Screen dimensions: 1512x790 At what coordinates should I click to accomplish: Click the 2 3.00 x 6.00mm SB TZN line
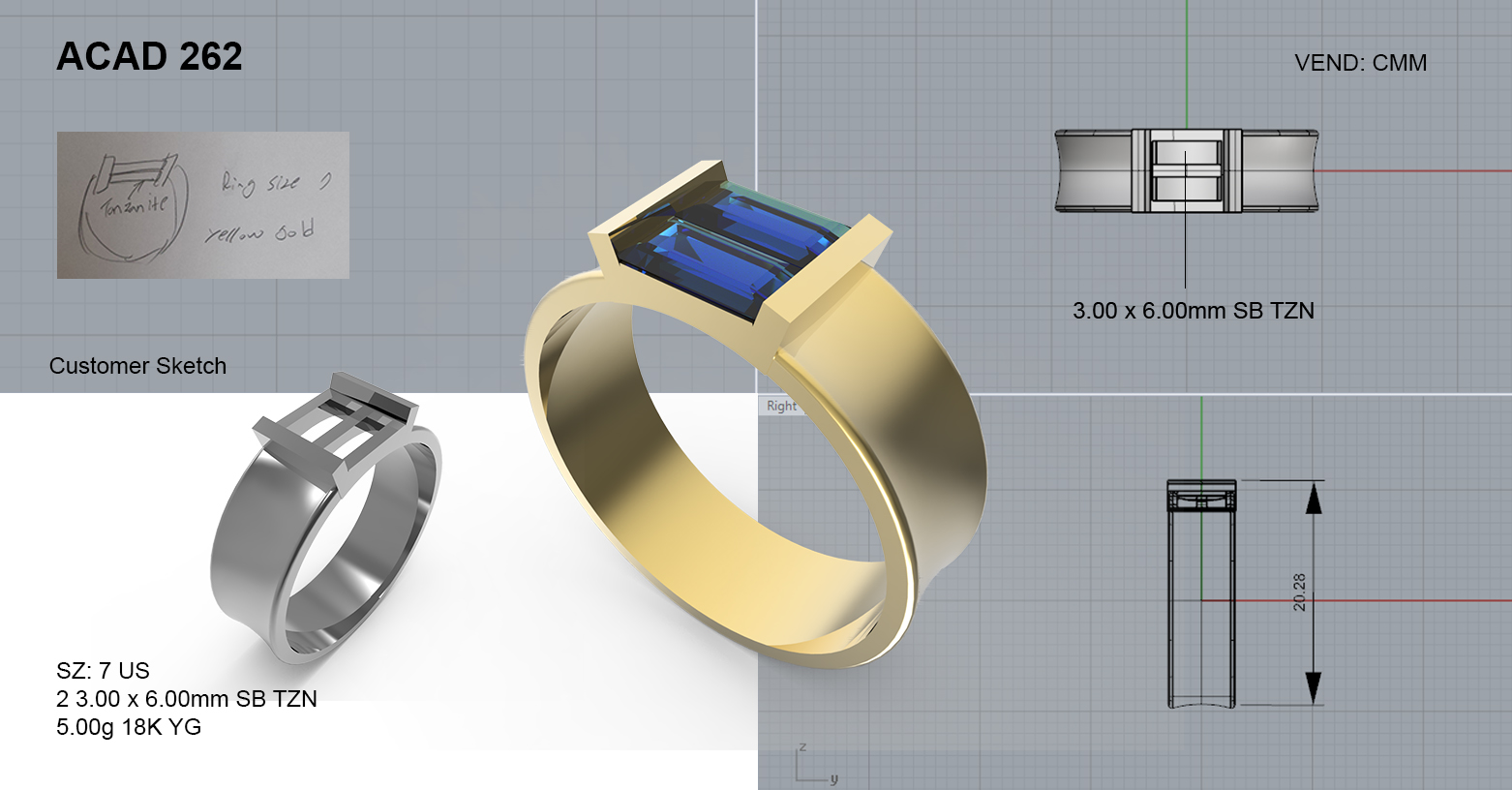point(186,698)
